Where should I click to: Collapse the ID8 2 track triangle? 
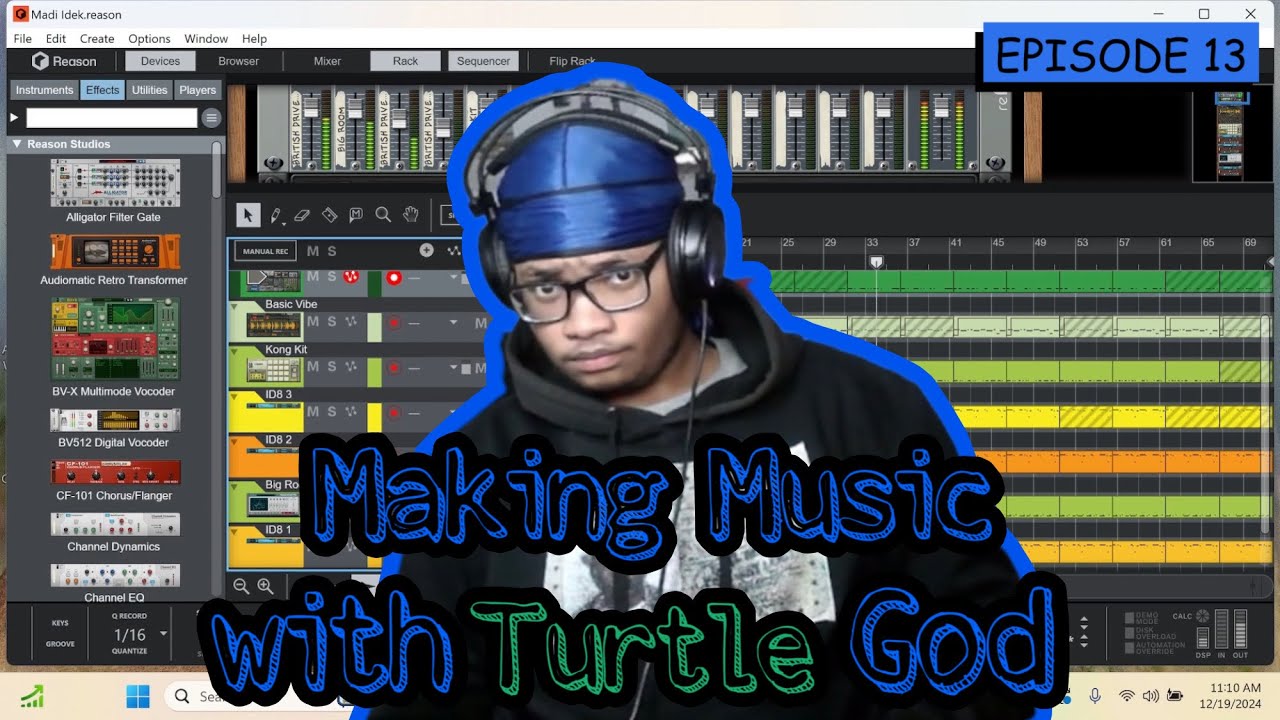tap(235, 441)
